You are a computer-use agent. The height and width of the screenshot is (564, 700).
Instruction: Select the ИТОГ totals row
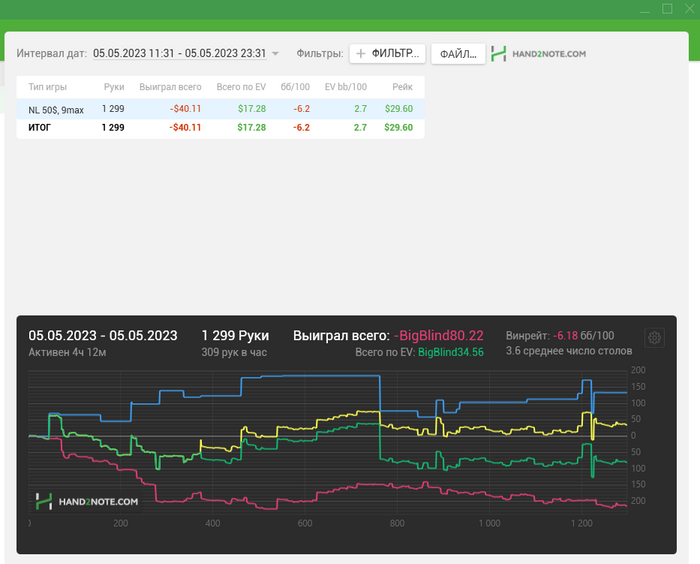click(221, 128)
